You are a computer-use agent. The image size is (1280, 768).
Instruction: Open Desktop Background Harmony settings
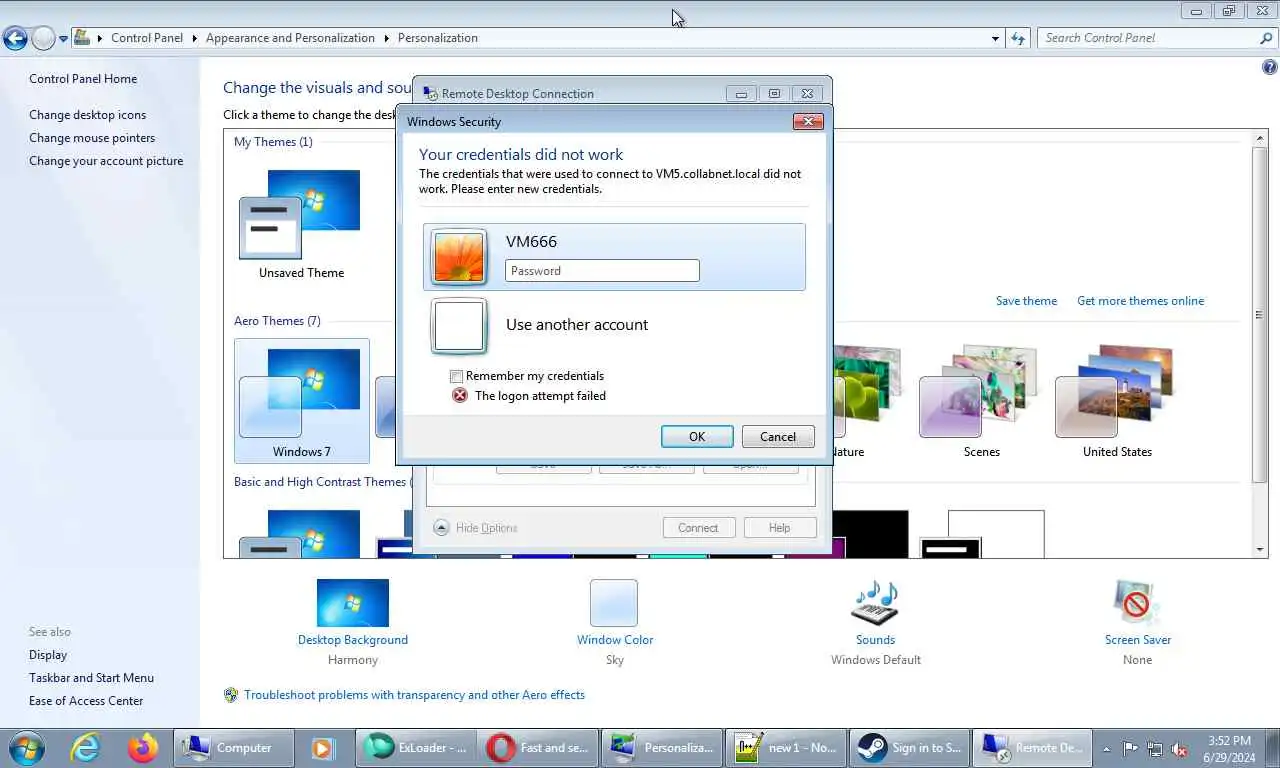[x=353, y=621]
